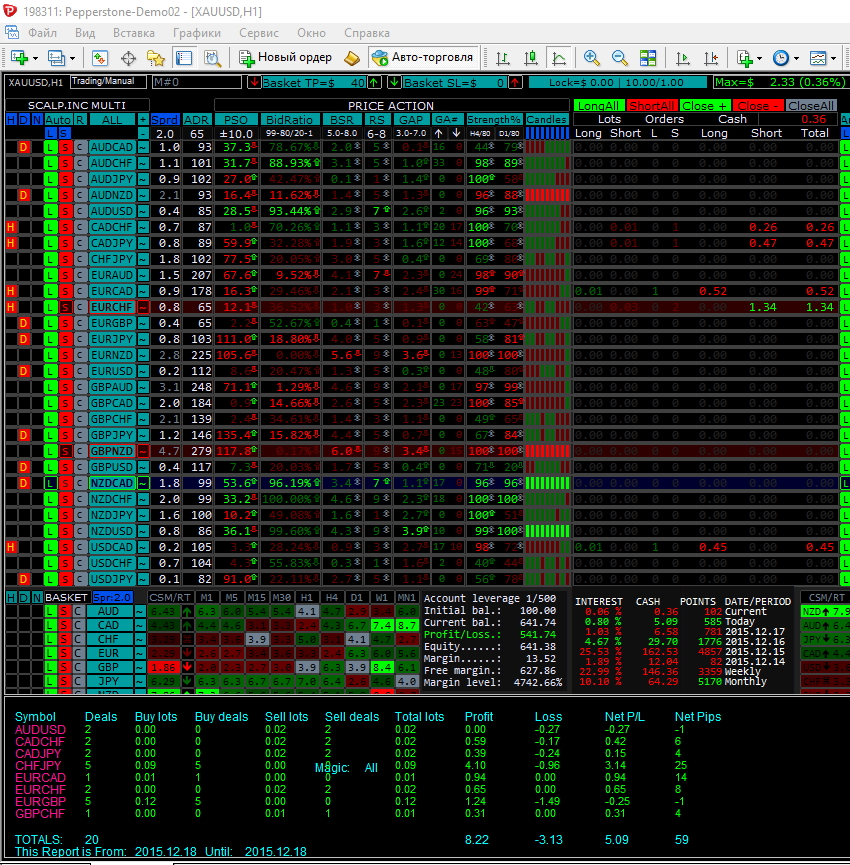This screenshot has width=850, height=865.
Task: Toggle the L button on AUDCAD row
Action: tap(50, 147)
